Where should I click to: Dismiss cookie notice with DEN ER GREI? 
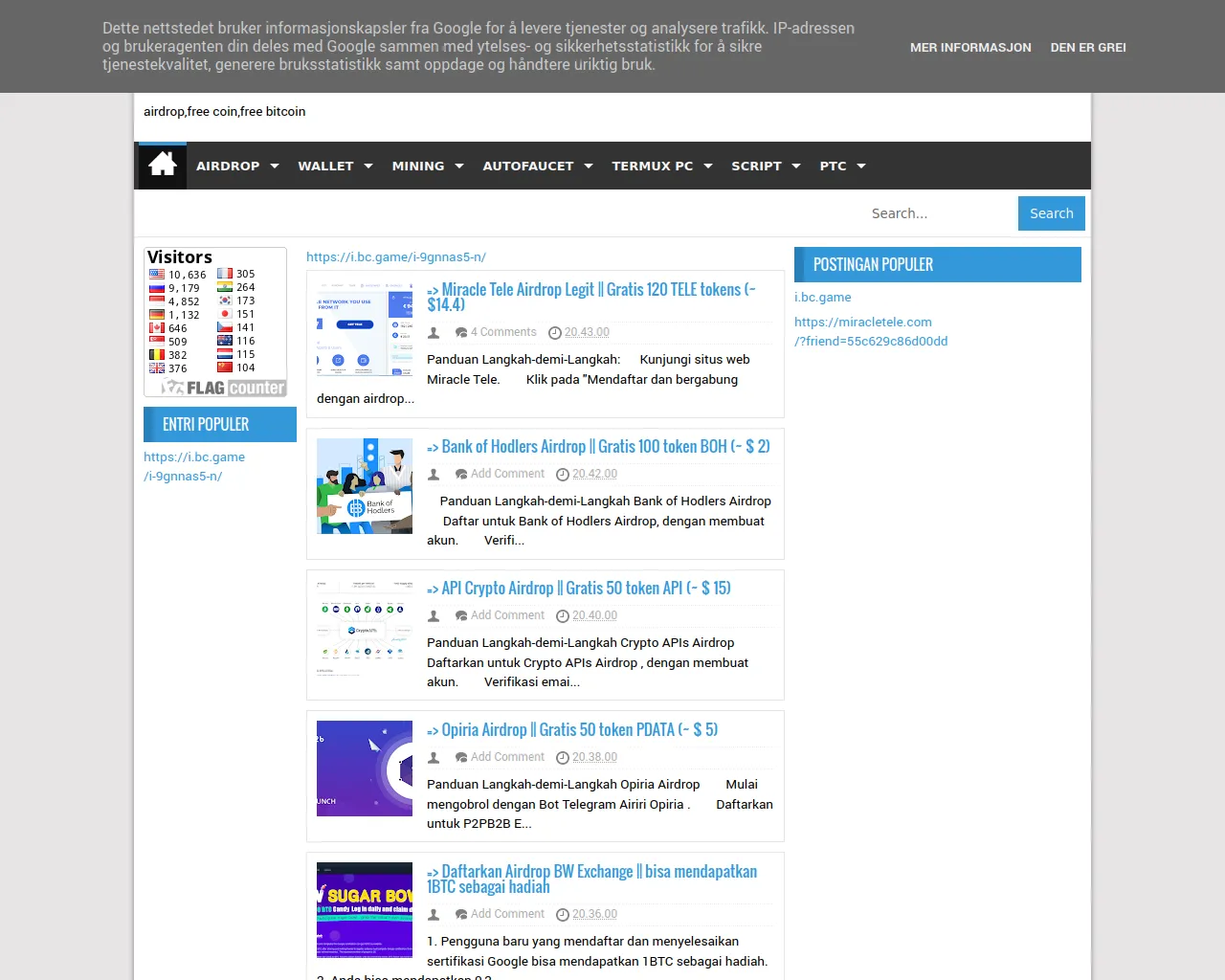click(x=1088, y=47)
